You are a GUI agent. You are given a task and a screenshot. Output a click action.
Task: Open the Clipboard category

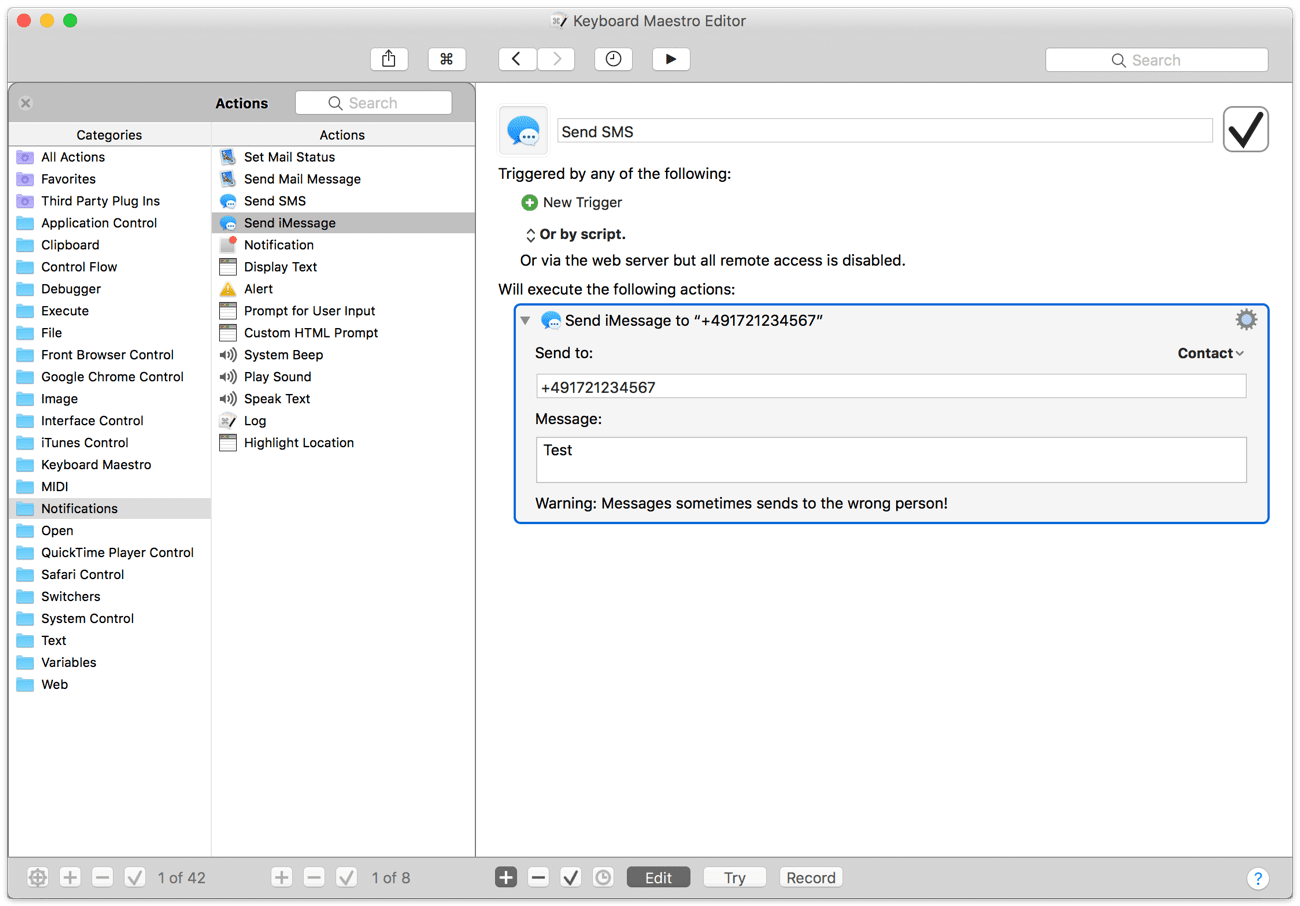[110, 245]
